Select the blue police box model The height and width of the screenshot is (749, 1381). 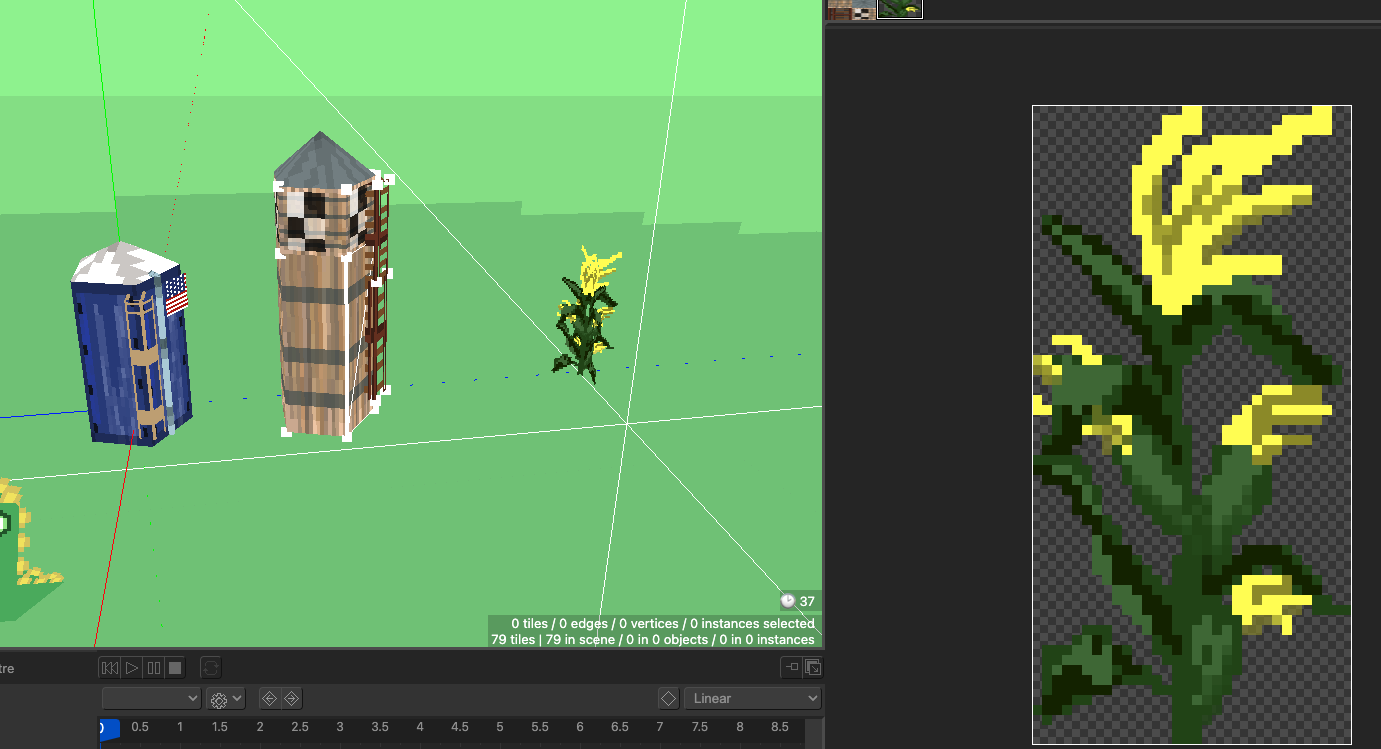point(131,345)
